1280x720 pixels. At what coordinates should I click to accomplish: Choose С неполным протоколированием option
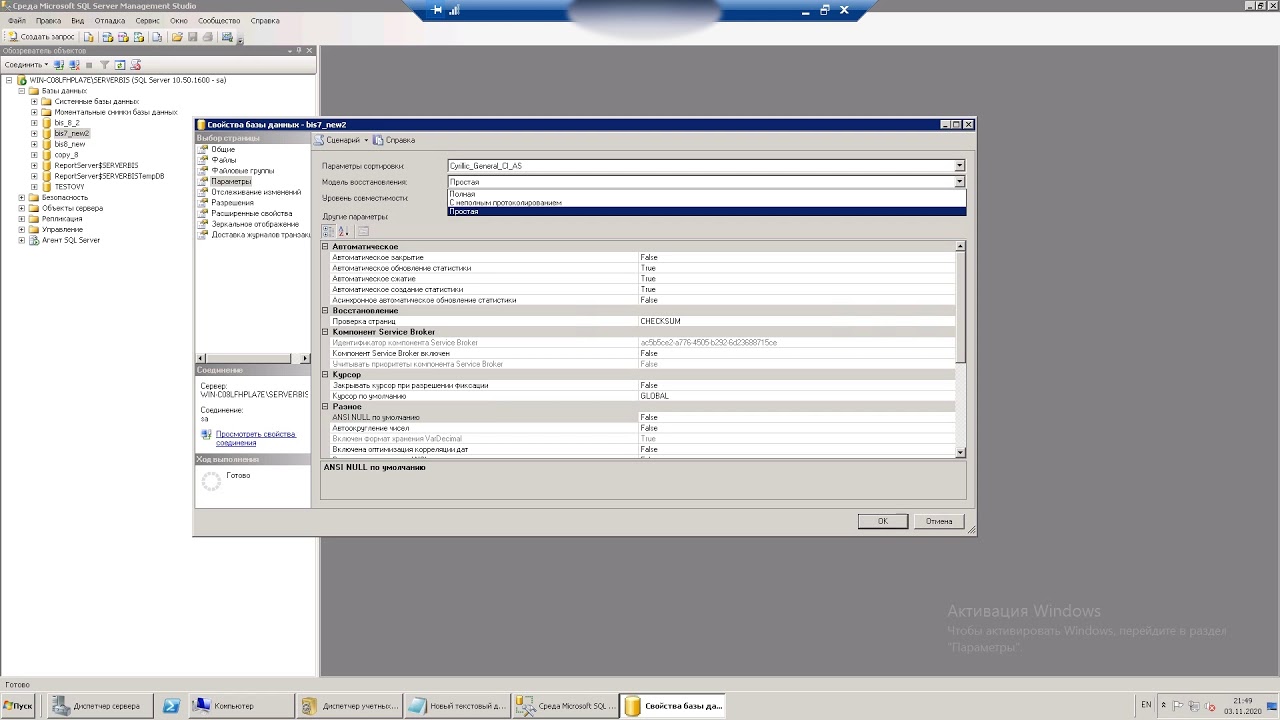pos(707,203)
